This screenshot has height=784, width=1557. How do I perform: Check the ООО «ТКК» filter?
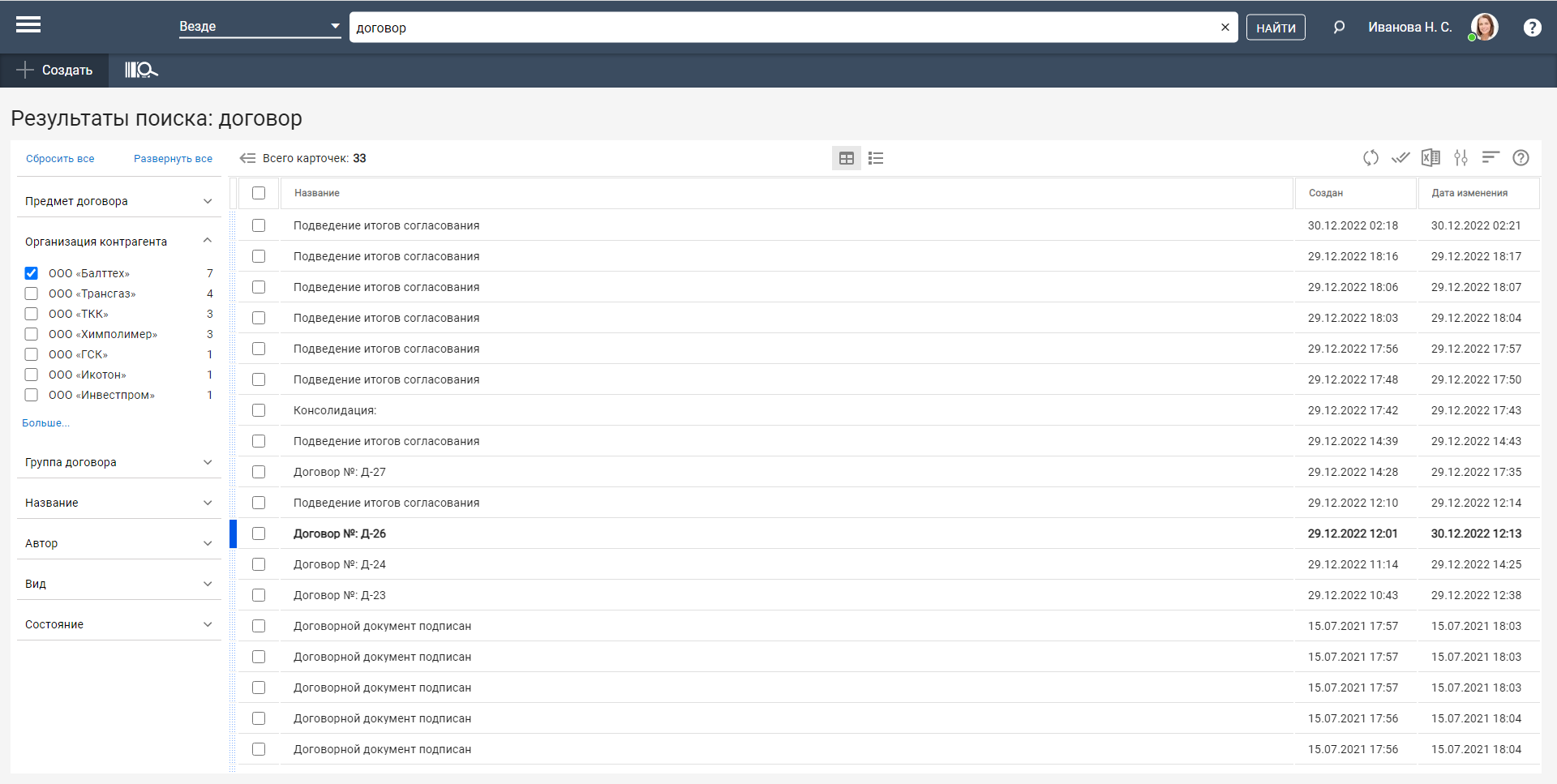31,314
